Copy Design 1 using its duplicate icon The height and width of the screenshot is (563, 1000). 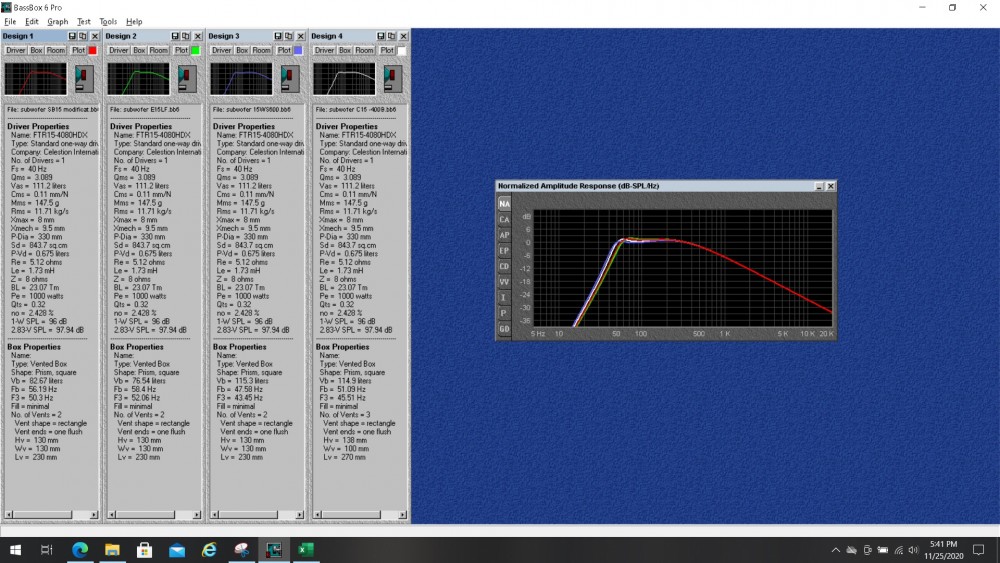coord(83,36)
